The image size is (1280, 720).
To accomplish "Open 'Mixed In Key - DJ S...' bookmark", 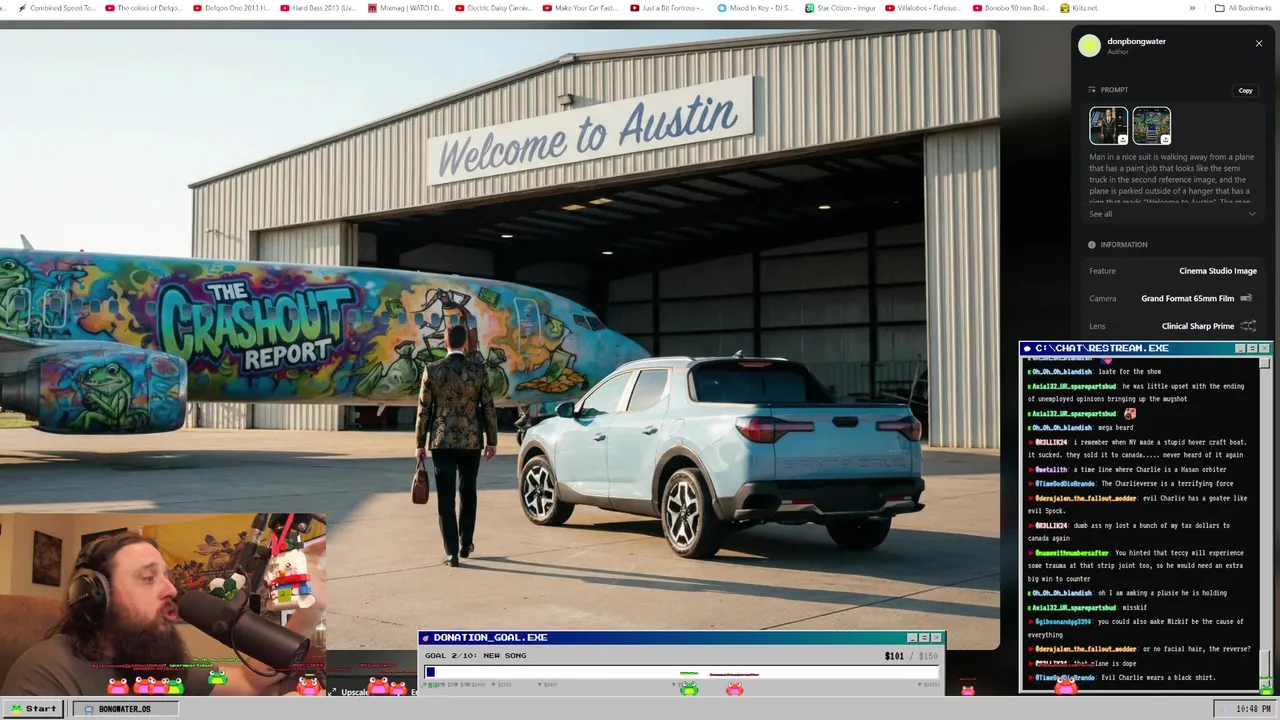I will pyautogui.click(x=755, y=8).
